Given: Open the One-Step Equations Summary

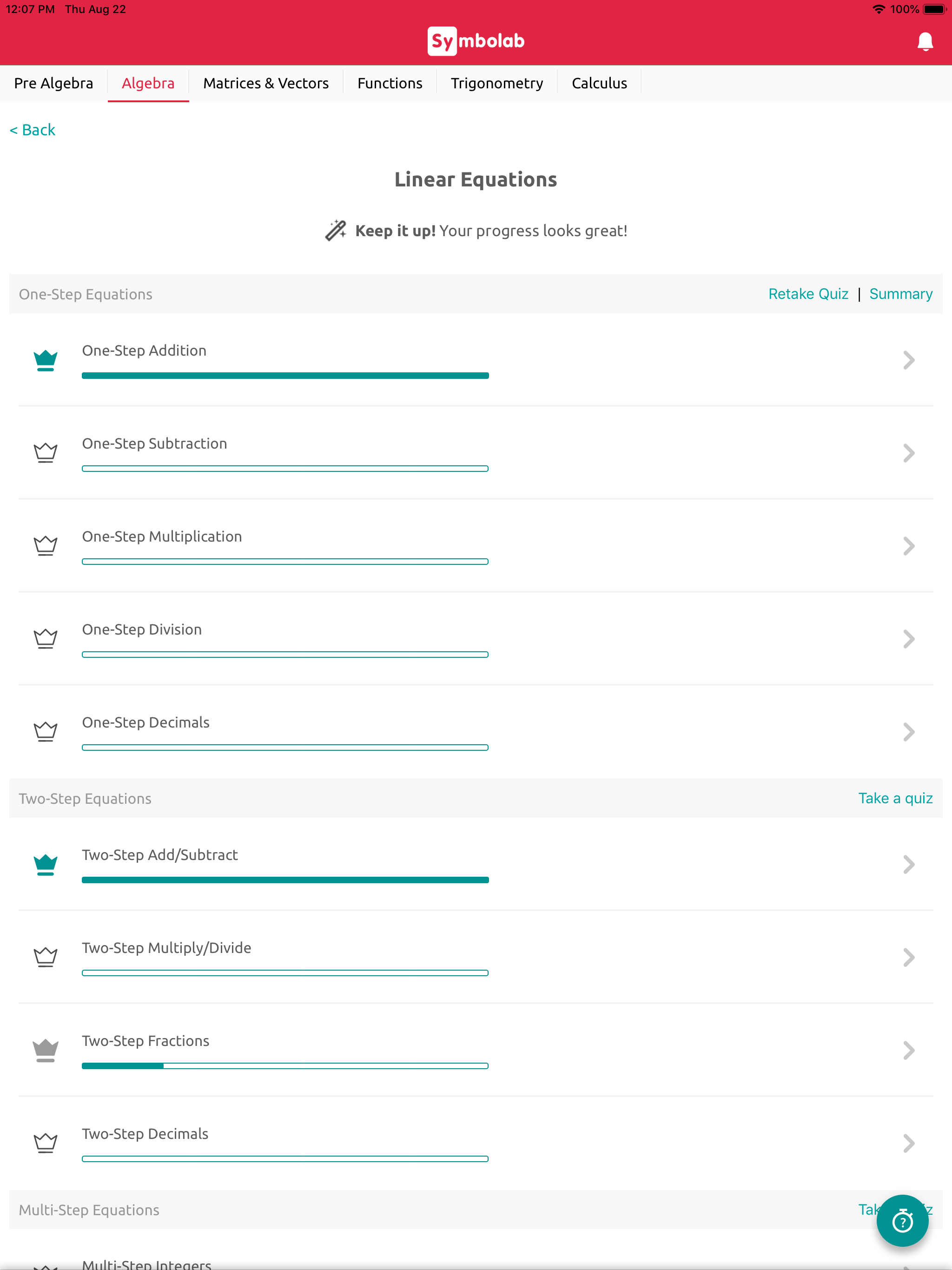Looking at the screenshot, I should (900, 294).
